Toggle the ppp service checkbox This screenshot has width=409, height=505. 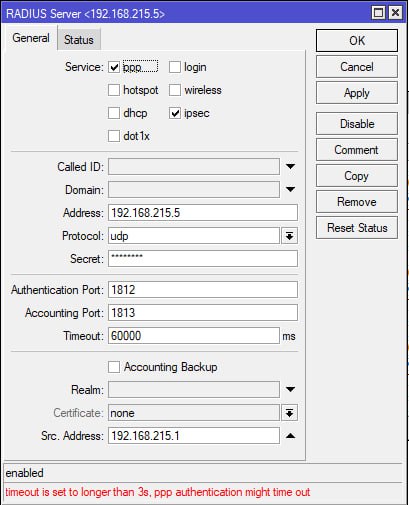(x=114, y=67)
